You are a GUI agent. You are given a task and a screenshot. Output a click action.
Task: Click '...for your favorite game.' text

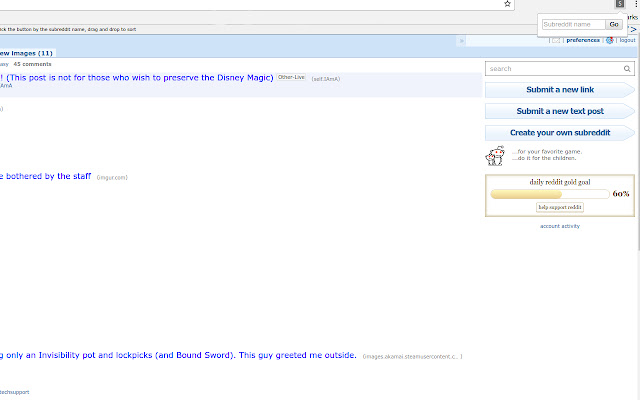point(547,152)
